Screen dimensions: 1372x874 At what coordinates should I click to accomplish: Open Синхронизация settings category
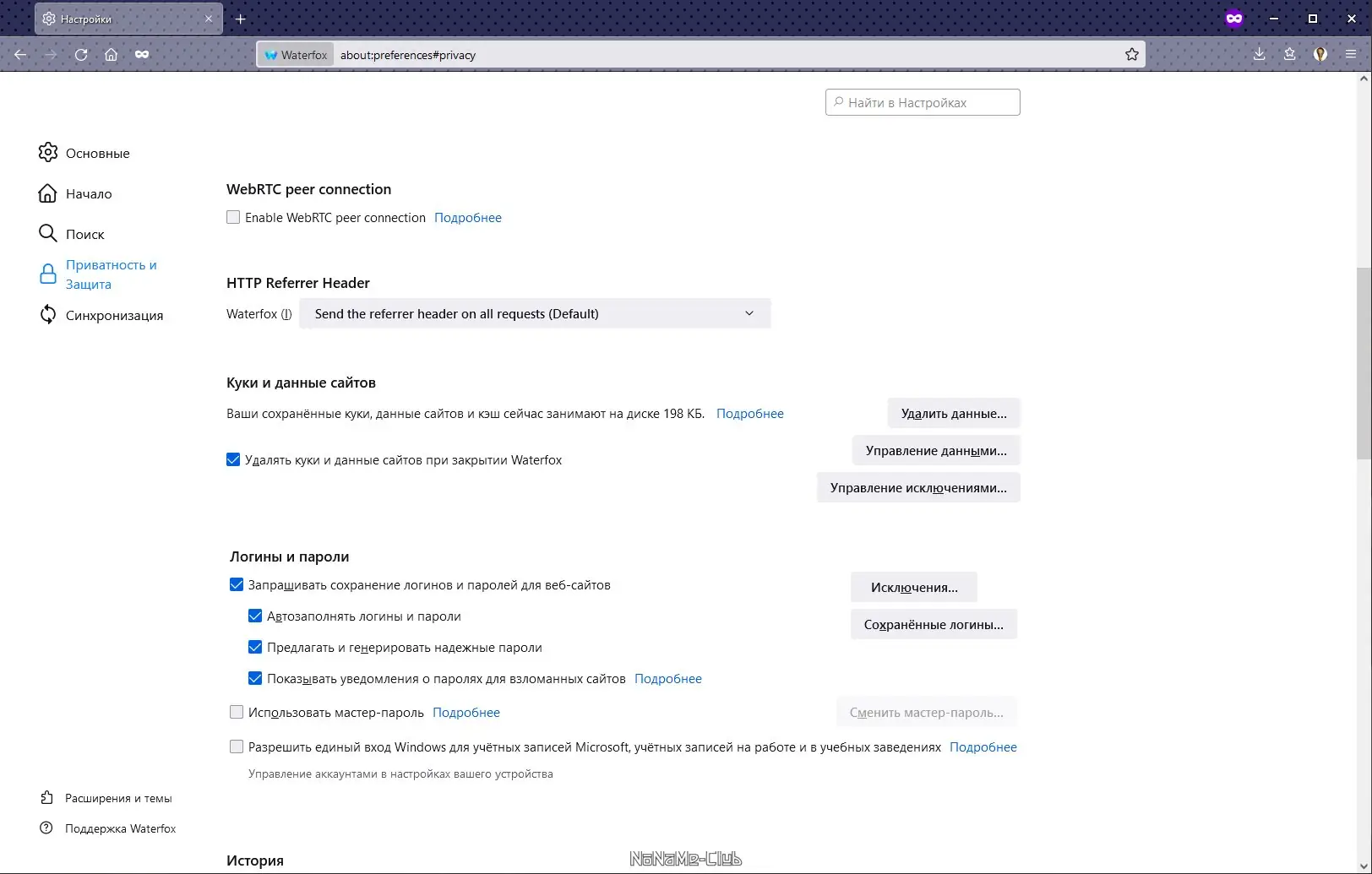coord(101,315)
